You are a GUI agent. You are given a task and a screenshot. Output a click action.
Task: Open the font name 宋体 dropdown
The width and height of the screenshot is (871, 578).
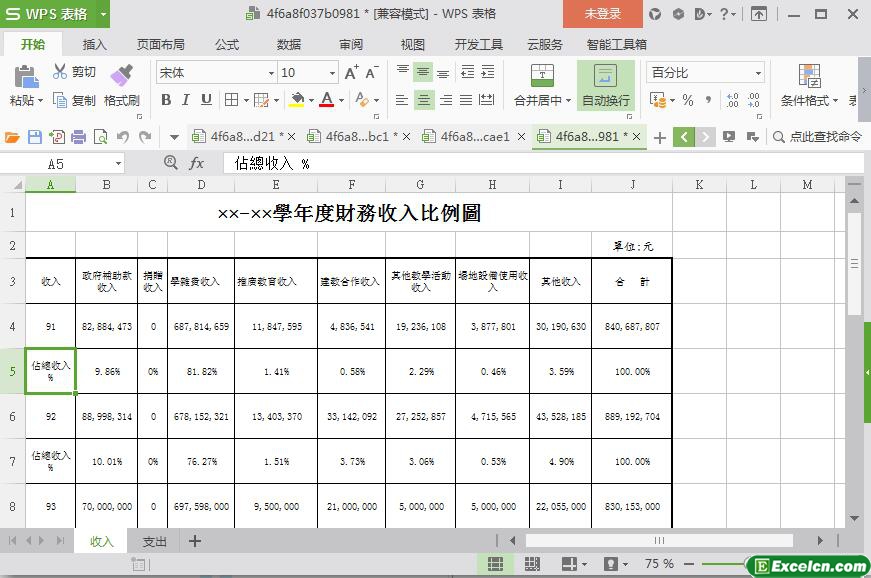coord(271,73)
